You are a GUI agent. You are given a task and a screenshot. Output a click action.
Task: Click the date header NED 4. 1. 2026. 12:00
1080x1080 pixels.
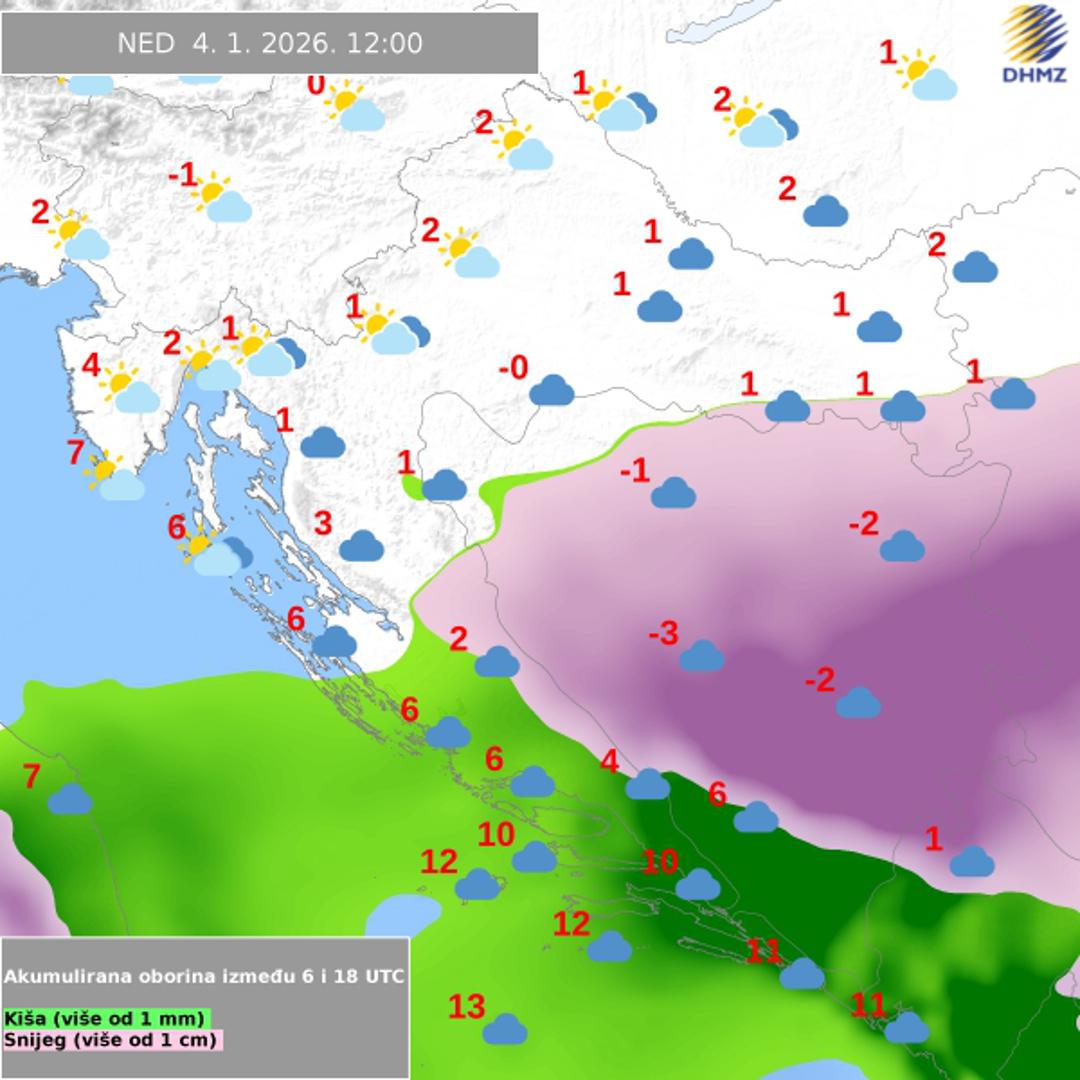(270, 44)
